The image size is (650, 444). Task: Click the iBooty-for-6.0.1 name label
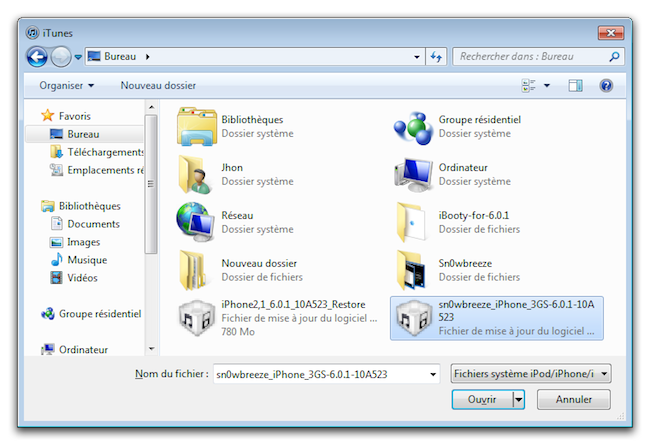pos(474,216)
